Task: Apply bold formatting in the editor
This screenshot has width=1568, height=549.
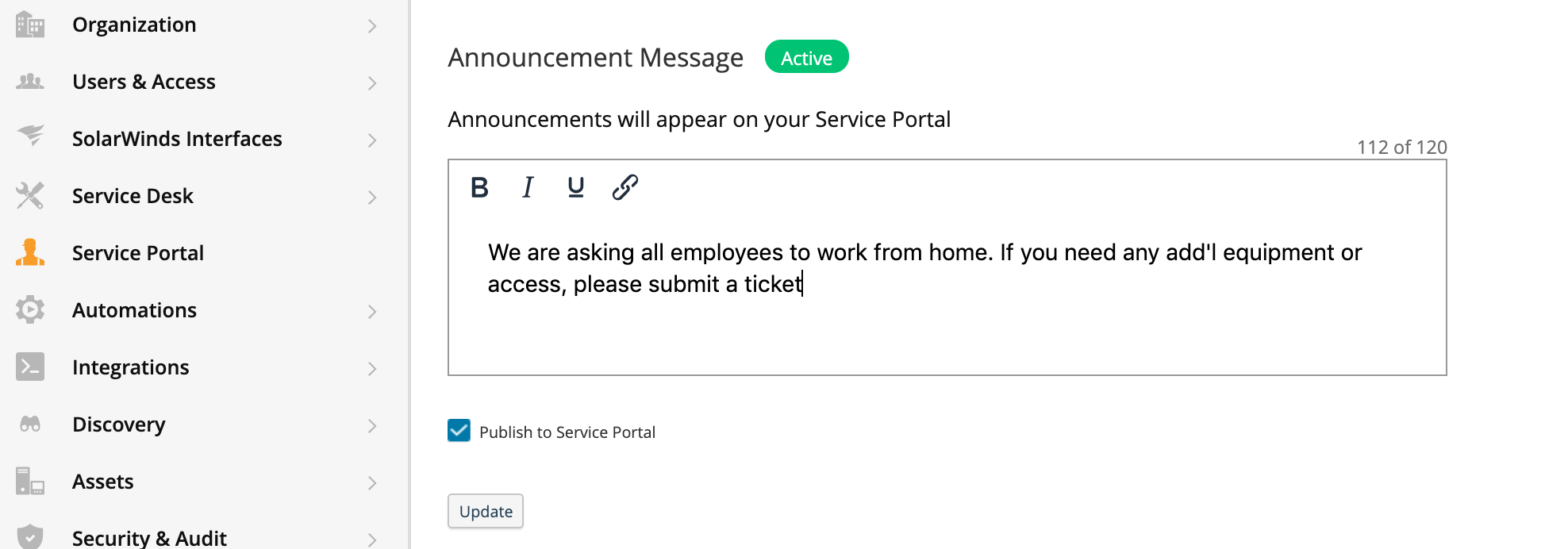Action: pyautogui.click(x=479, y=187)
